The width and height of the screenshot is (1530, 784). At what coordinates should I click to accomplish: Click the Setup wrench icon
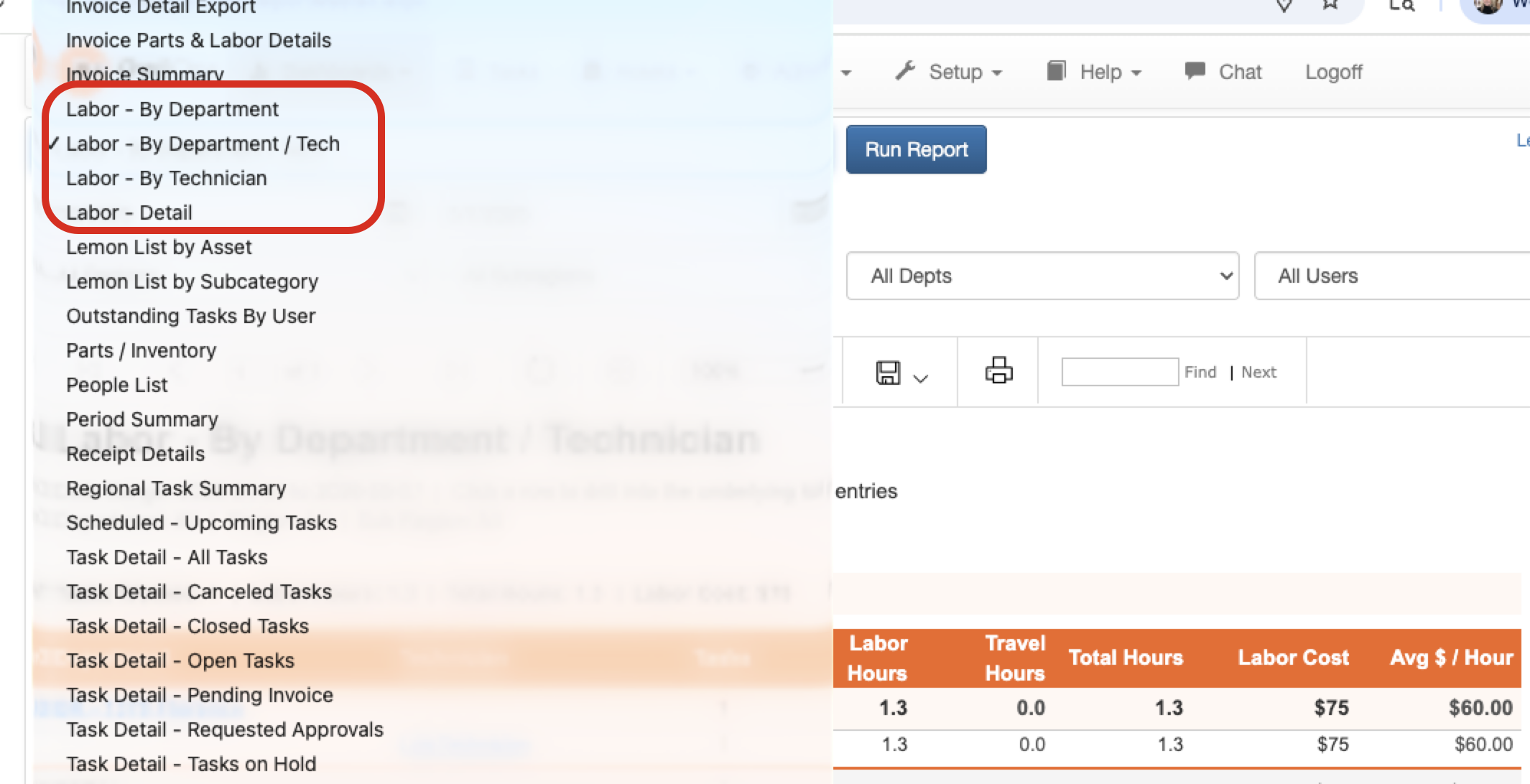[905, 70]
